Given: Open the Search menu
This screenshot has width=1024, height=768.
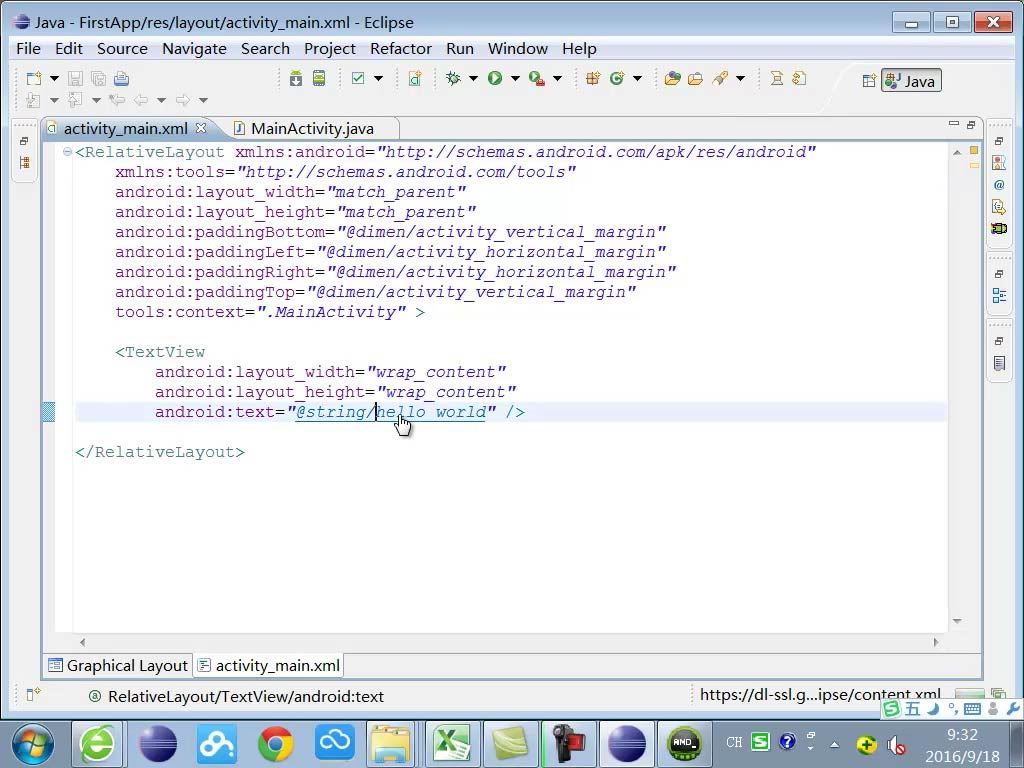Looking at the screenshot, I should 265,48.
